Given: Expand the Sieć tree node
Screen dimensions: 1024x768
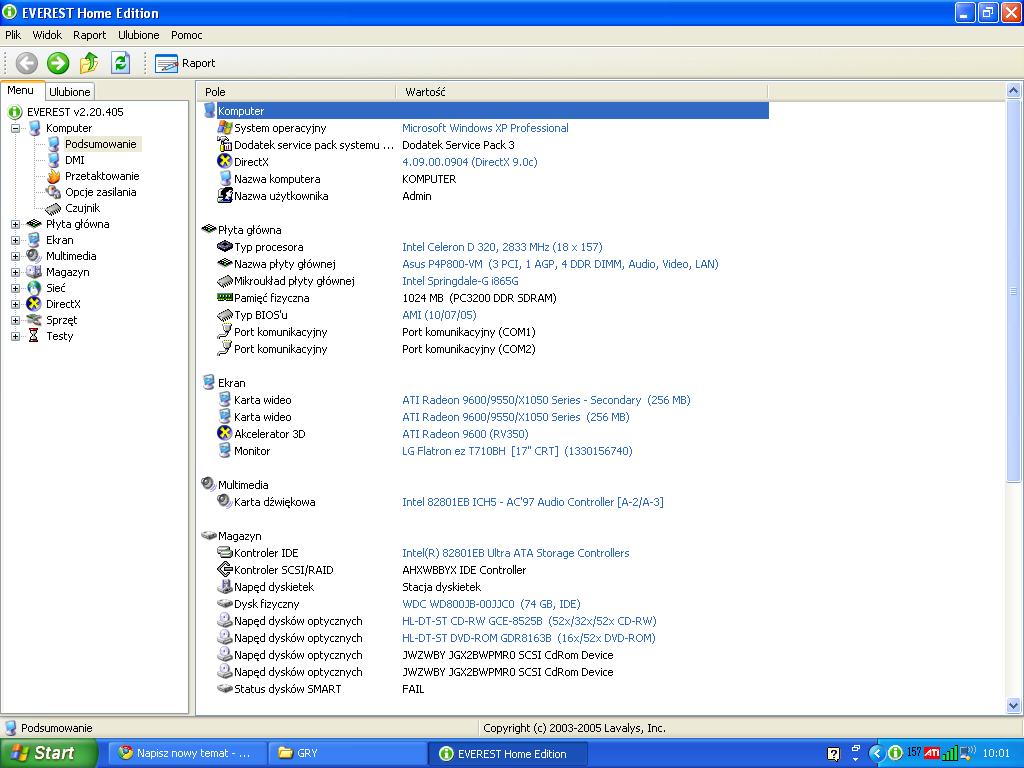Looking at the screenshot, I should click(x=15, y=289).
